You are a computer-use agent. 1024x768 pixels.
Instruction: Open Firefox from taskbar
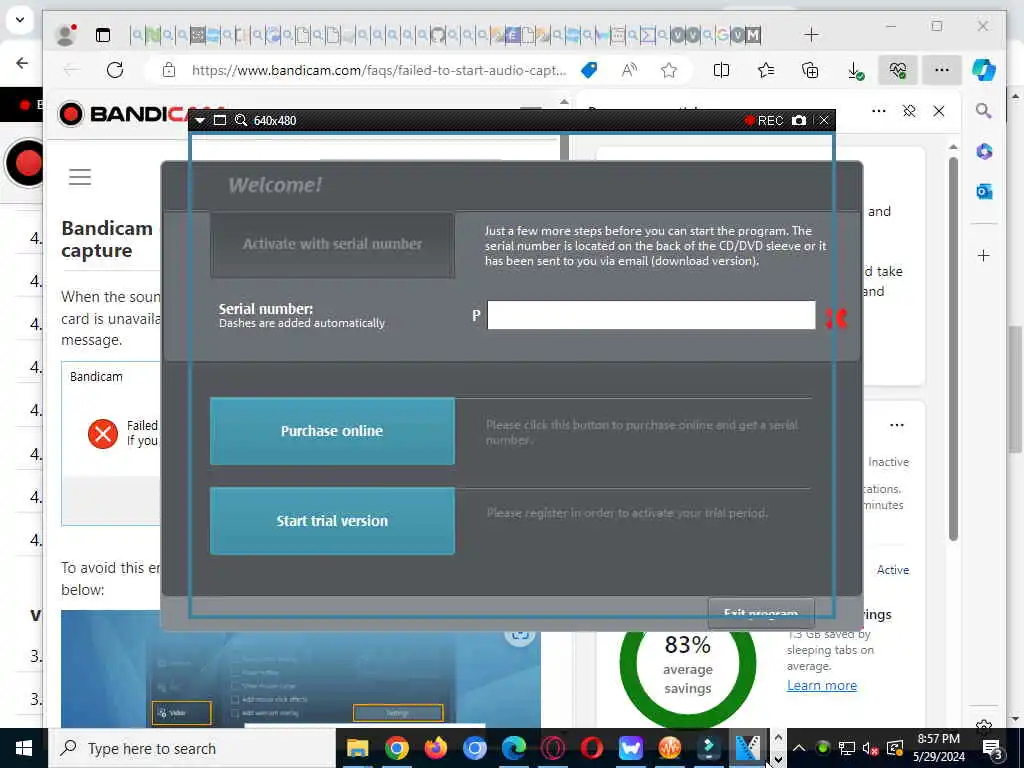(436, 748)
